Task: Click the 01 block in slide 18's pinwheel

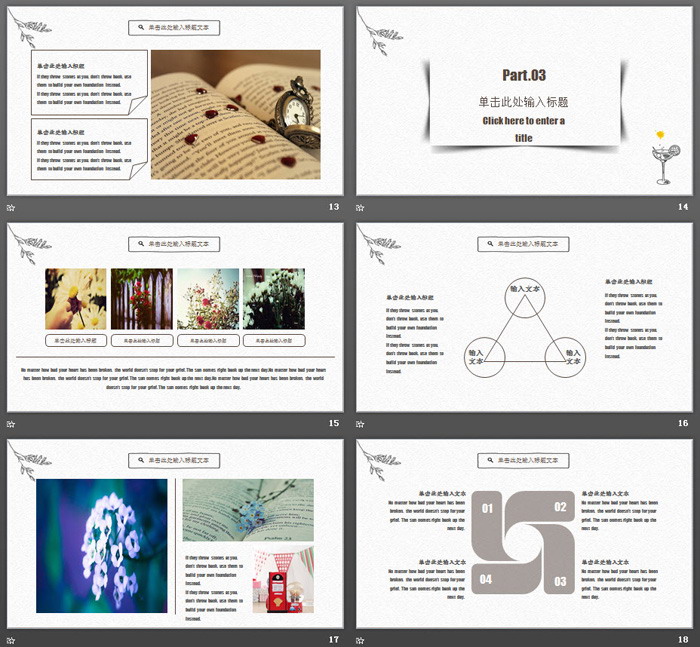Action: pos(492,508)
